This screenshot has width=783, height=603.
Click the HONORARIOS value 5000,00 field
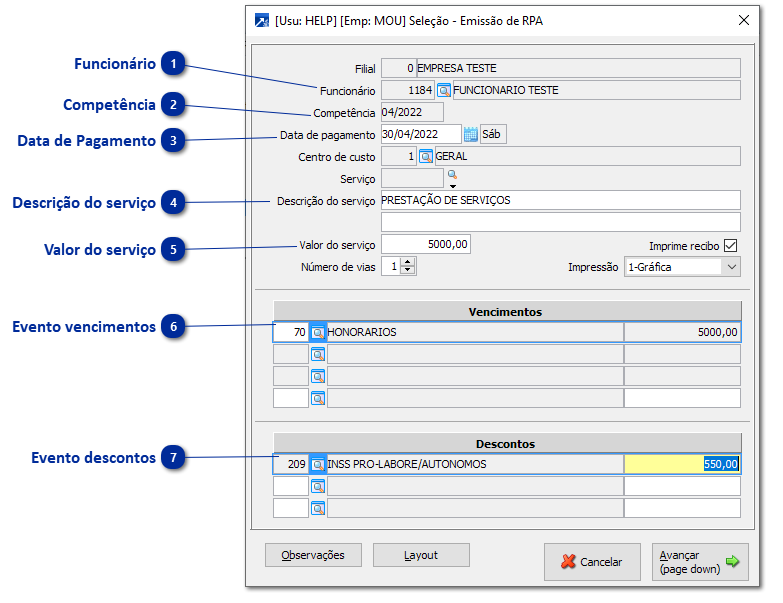coord(682,332)
